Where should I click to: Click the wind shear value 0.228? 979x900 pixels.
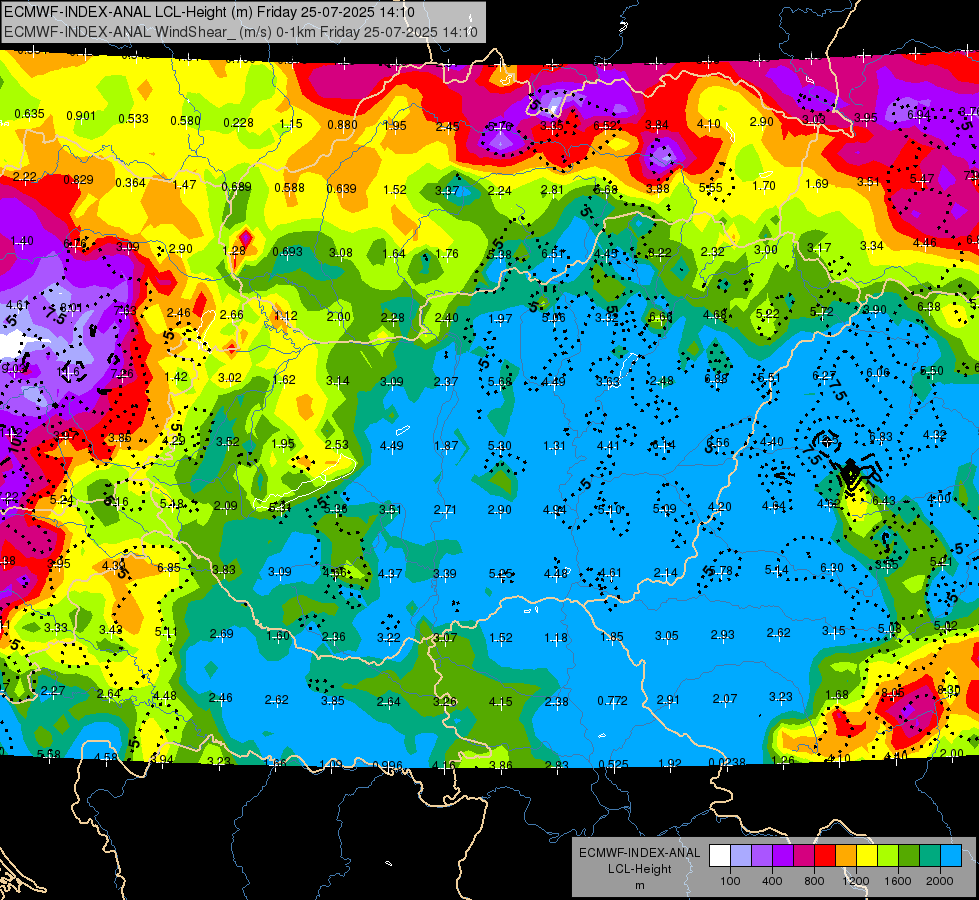click(x=239, y=123)
